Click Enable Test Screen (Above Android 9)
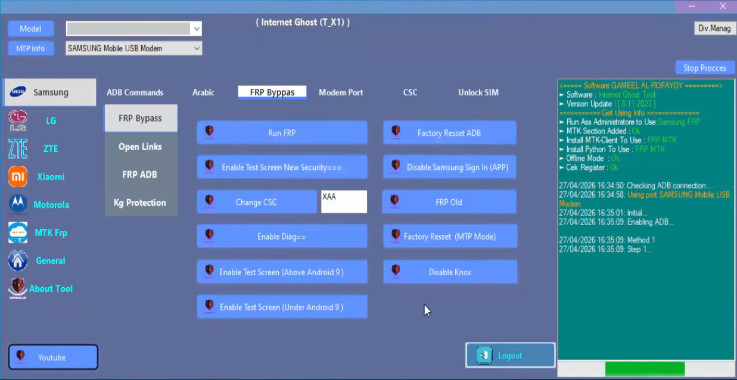Viewport: 737px width, 380px height. (282, 272)
